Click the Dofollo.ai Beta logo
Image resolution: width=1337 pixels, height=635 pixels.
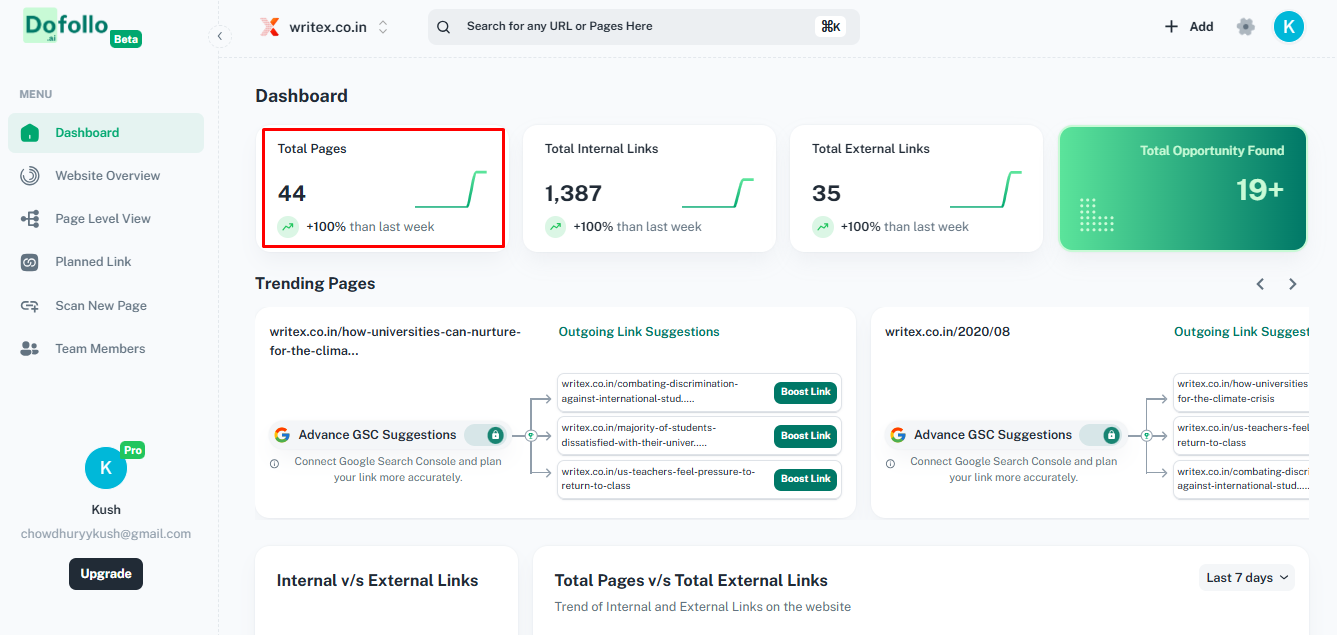82,29
